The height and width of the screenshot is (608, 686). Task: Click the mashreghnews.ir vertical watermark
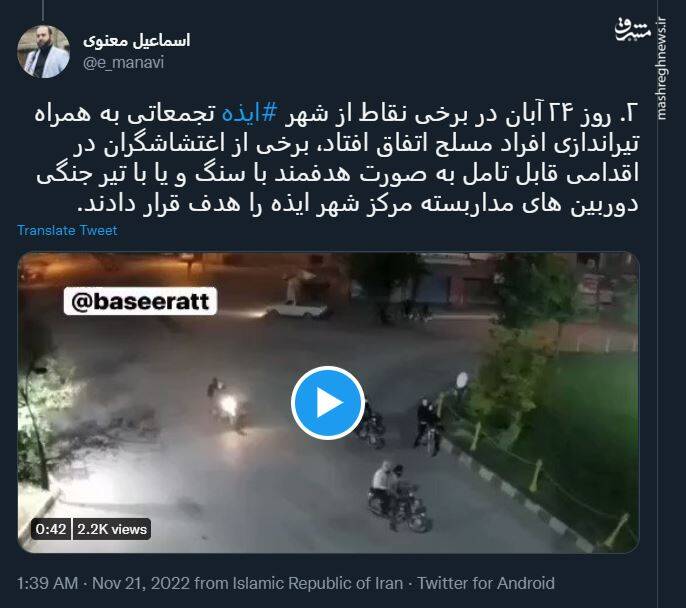pyautogui.click(x=662, y=68)
